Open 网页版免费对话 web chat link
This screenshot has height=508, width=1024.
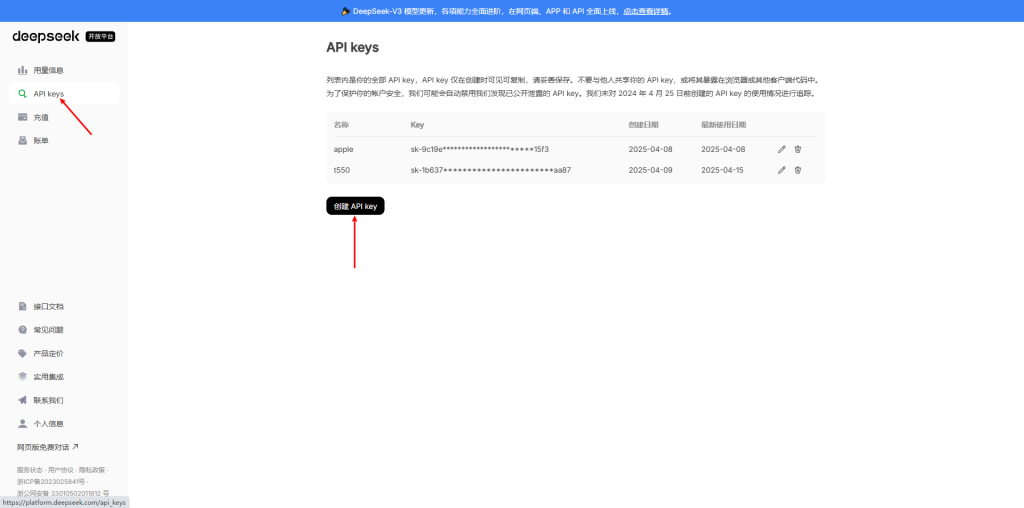48,447
